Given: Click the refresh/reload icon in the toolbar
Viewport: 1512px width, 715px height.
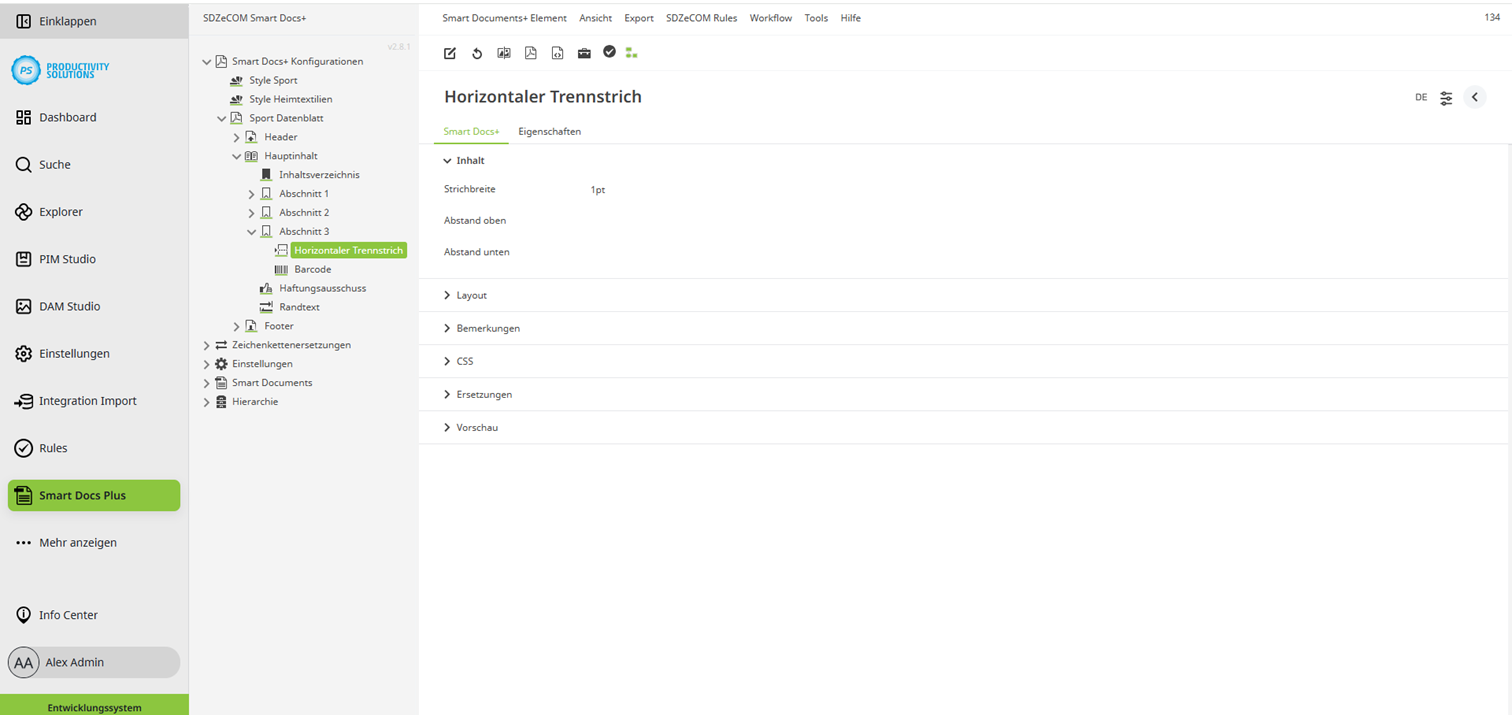Looking at the screenshot, I should tap(477, 53).
